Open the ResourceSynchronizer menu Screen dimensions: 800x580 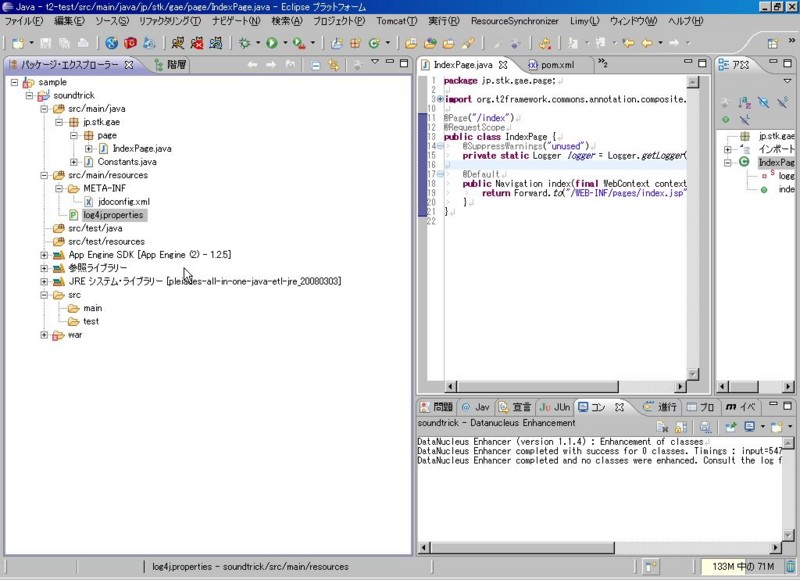click(x=514, y=21)
